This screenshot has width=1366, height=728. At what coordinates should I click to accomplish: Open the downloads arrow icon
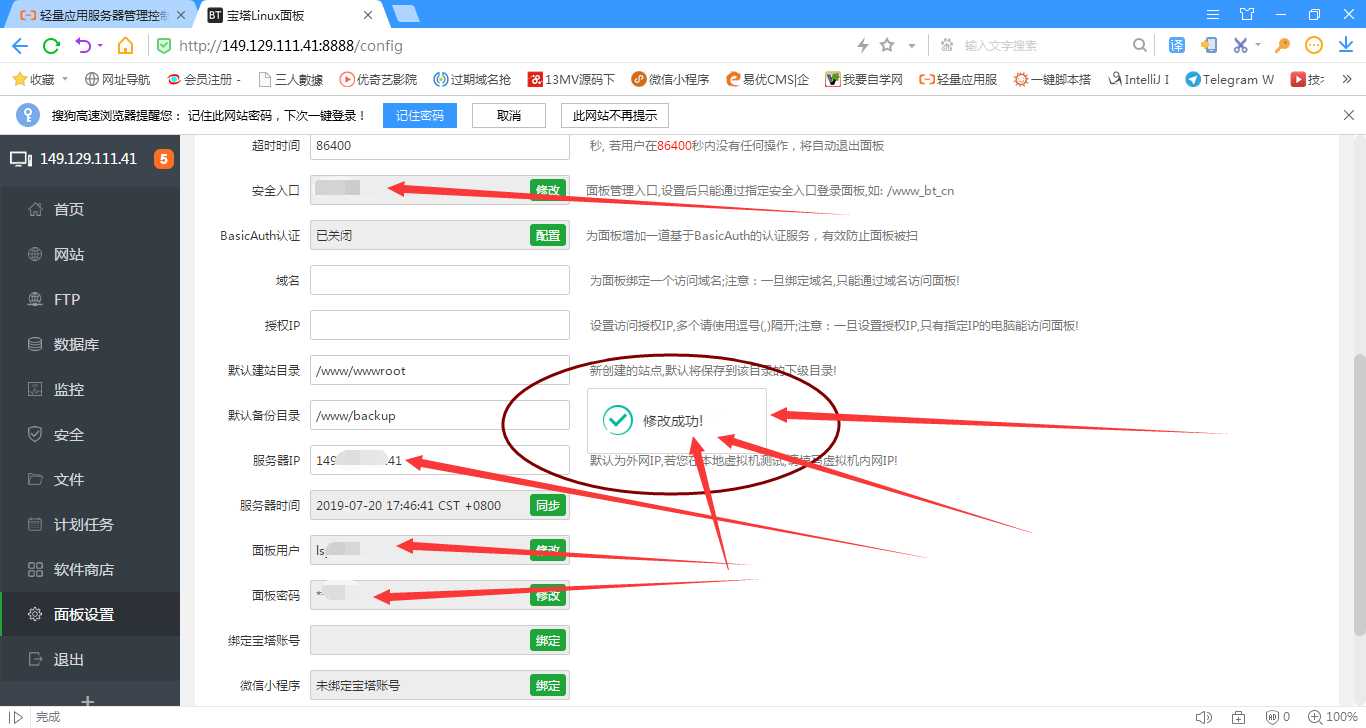tap(1346, 45)
